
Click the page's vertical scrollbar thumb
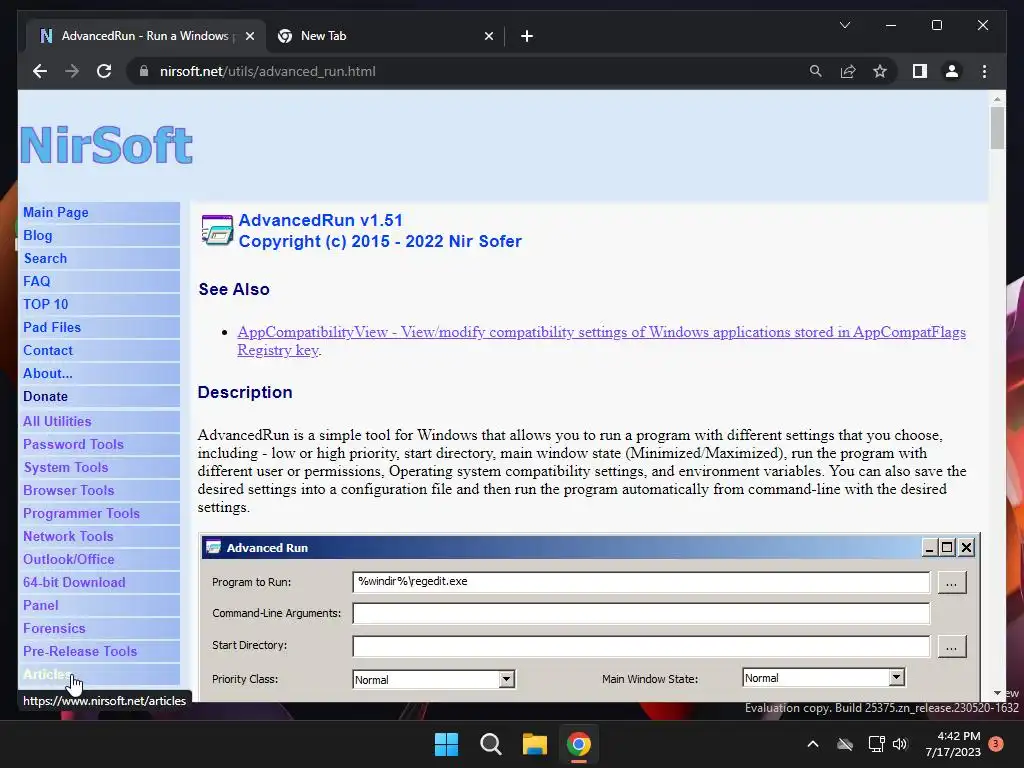[x=997, y=127]
